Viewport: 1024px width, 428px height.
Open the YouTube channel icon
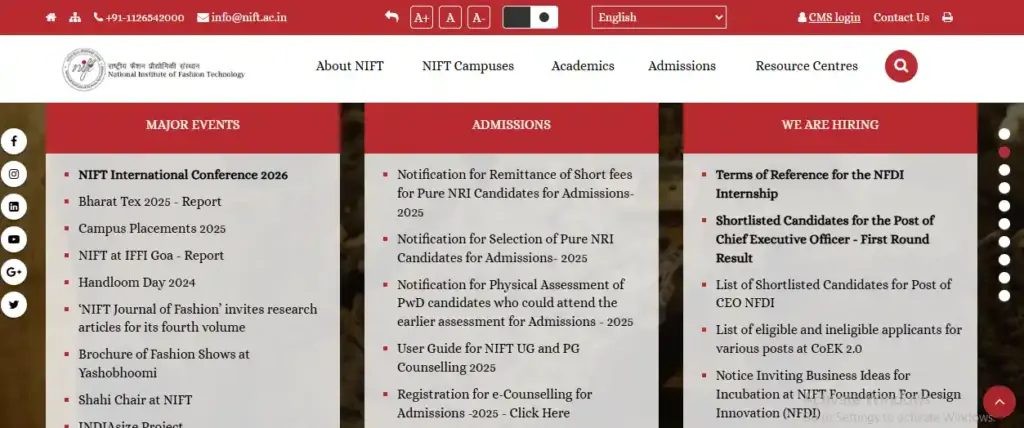14,240
